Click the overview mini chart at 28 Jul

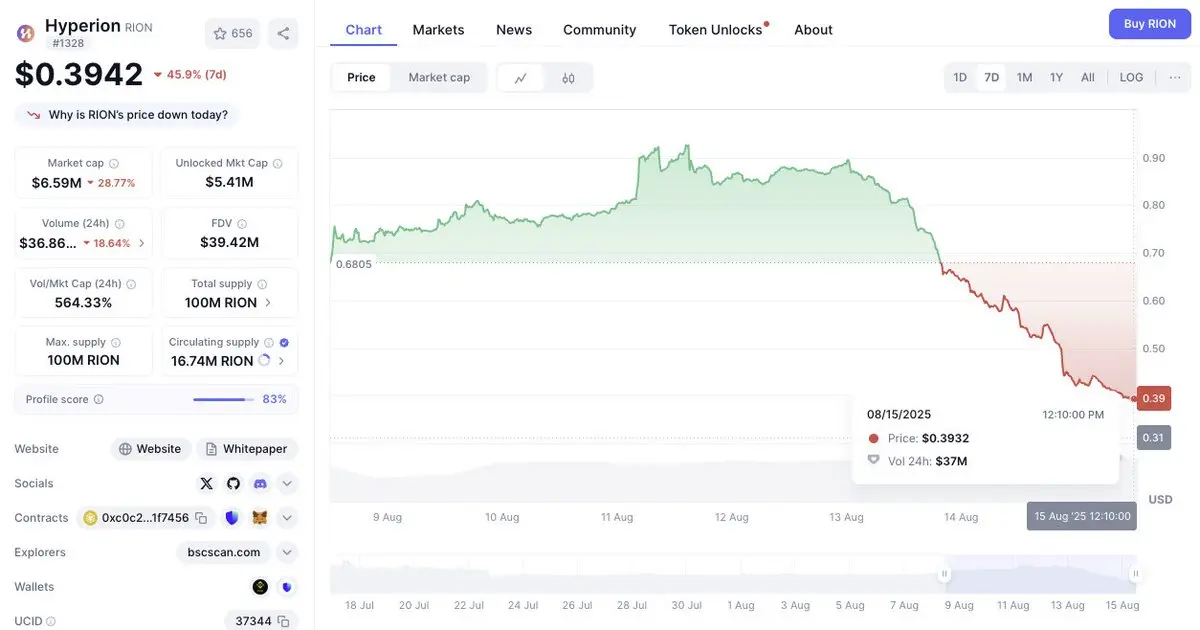pos(631,574)
